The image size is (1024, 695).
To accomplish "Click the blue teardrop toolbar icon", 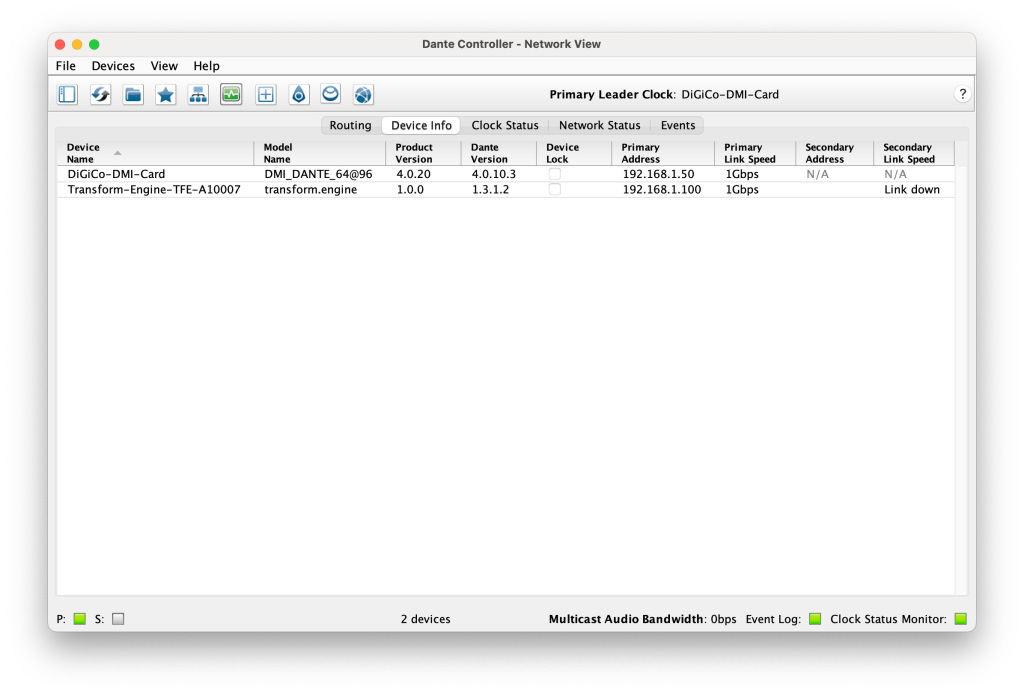I will (298, 95).
